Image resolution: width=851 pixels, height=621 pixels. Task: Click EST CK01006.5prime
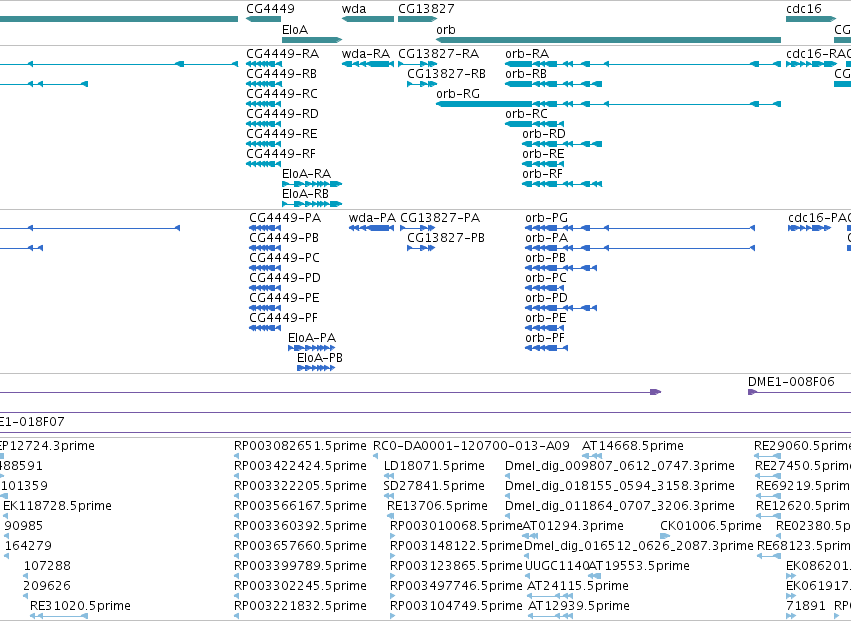click(711, 527)
